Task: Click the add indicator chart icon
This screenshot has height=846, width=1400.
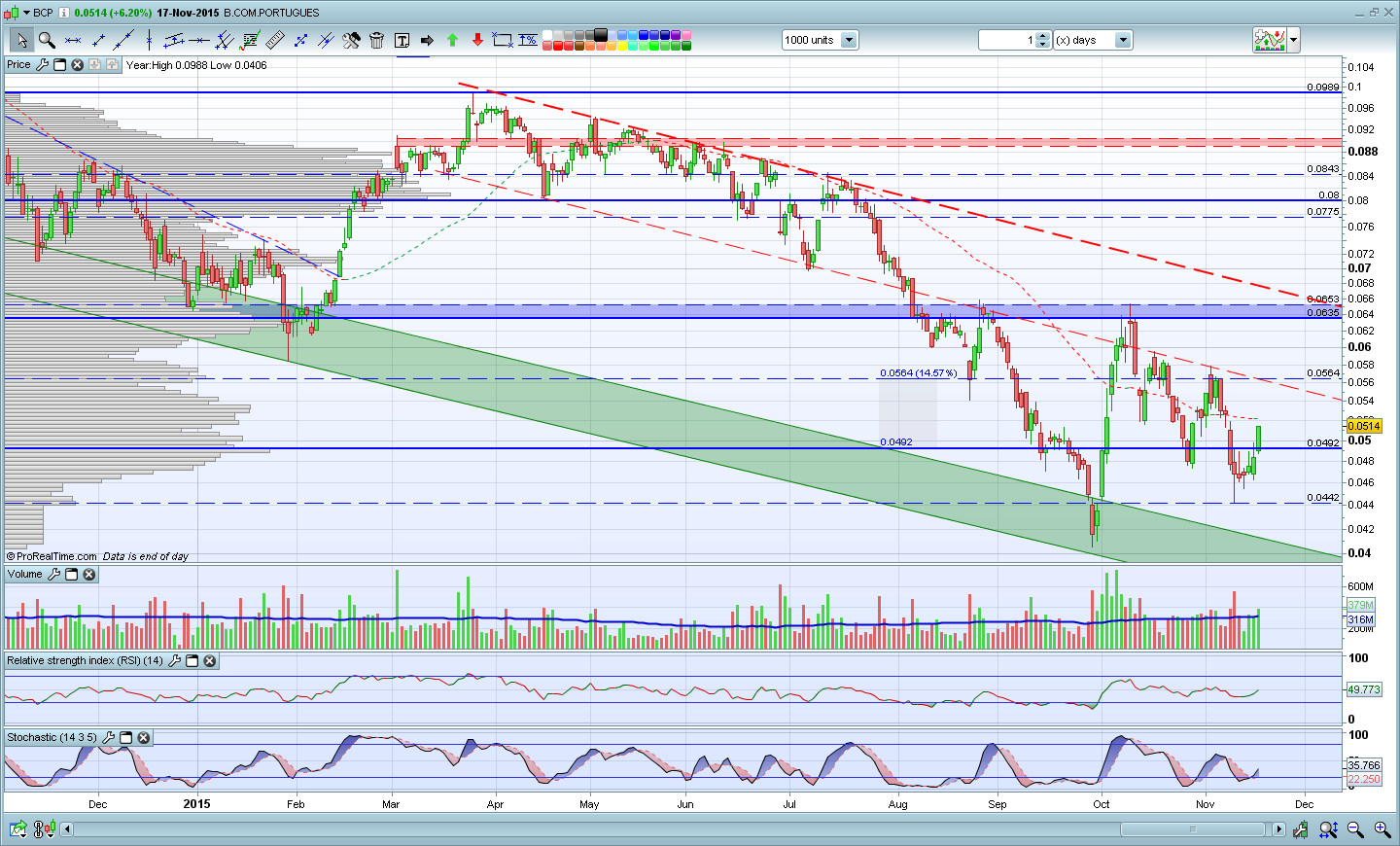Action: (x=1270, y=40)
